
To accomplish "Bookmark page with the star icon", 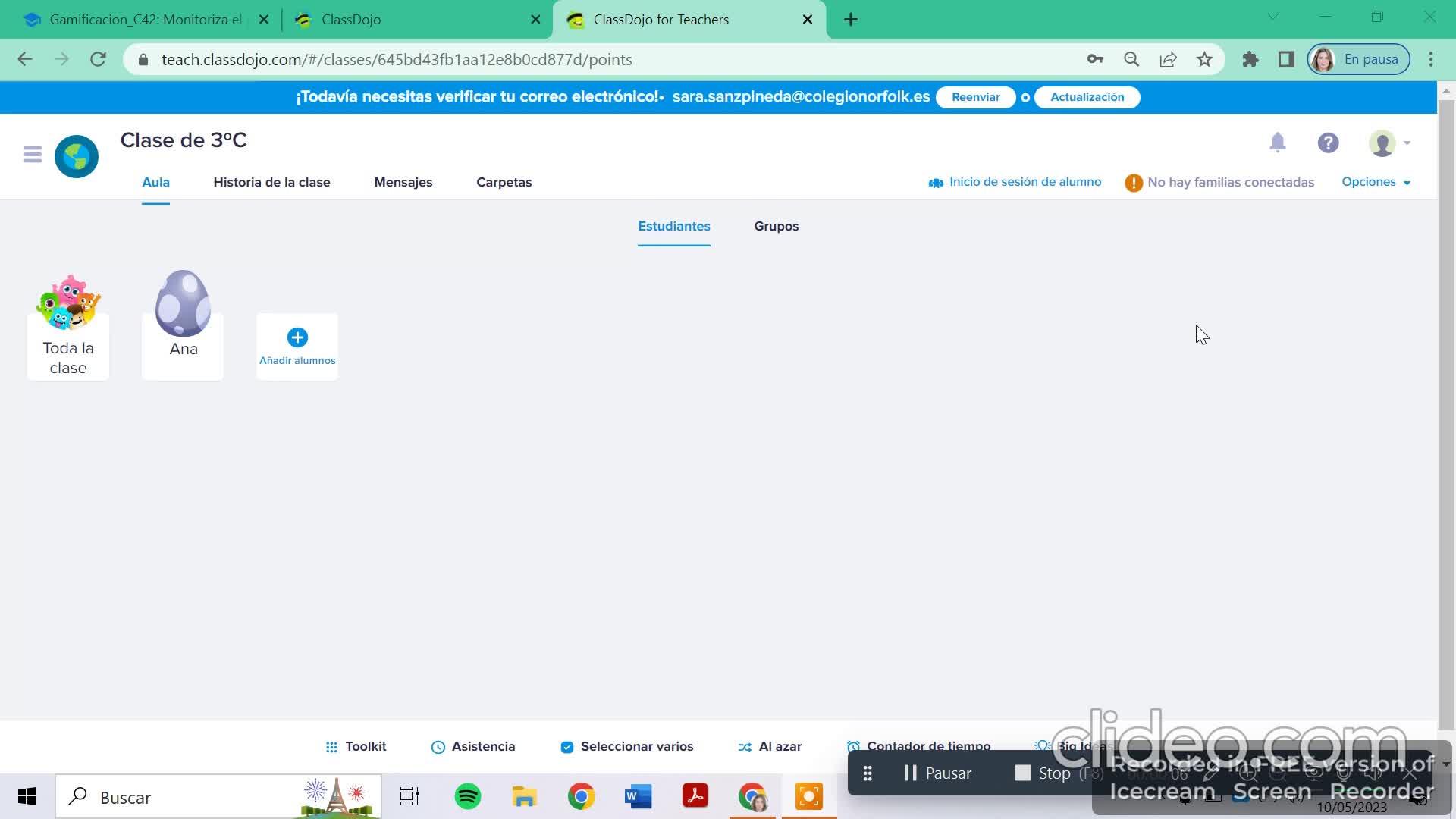I will 1204,59.
